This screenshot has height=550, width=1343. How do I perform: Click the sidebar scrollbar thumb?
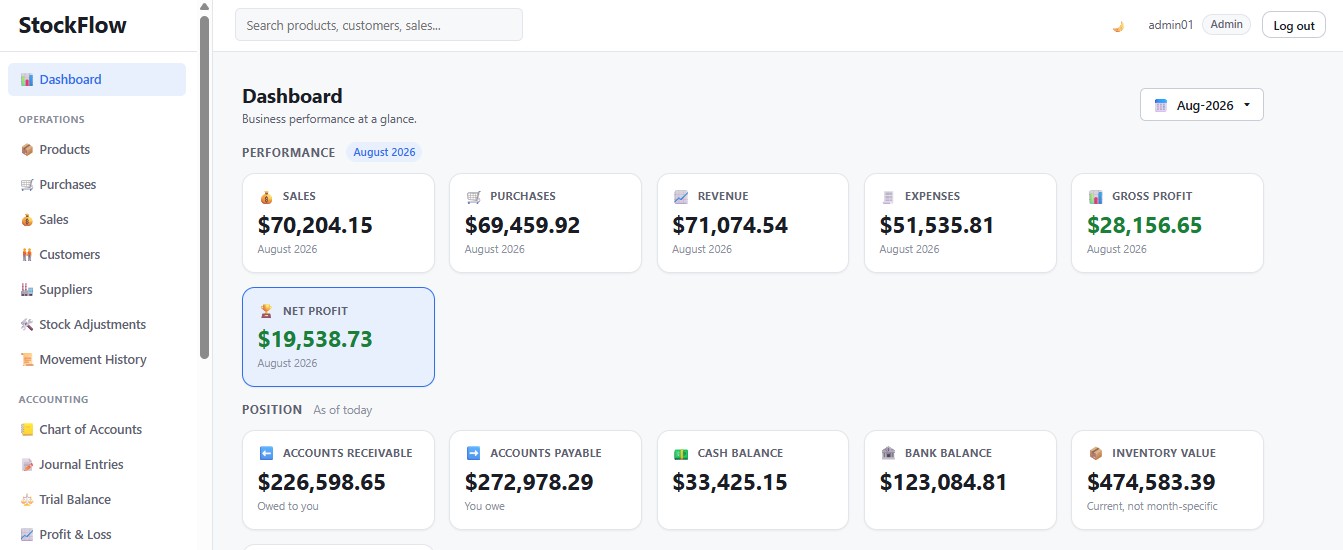click(x=204, y=187)
